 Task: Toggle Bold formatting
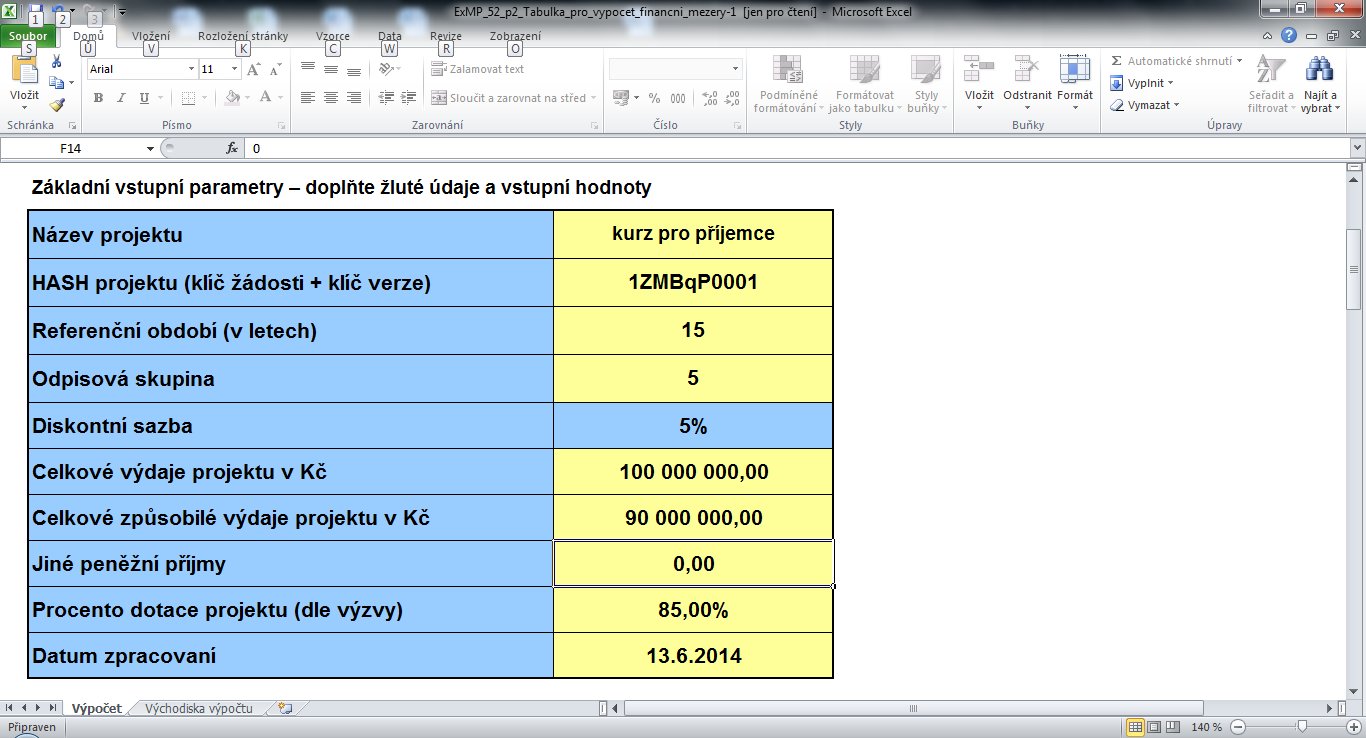click(x=98, y=98)
